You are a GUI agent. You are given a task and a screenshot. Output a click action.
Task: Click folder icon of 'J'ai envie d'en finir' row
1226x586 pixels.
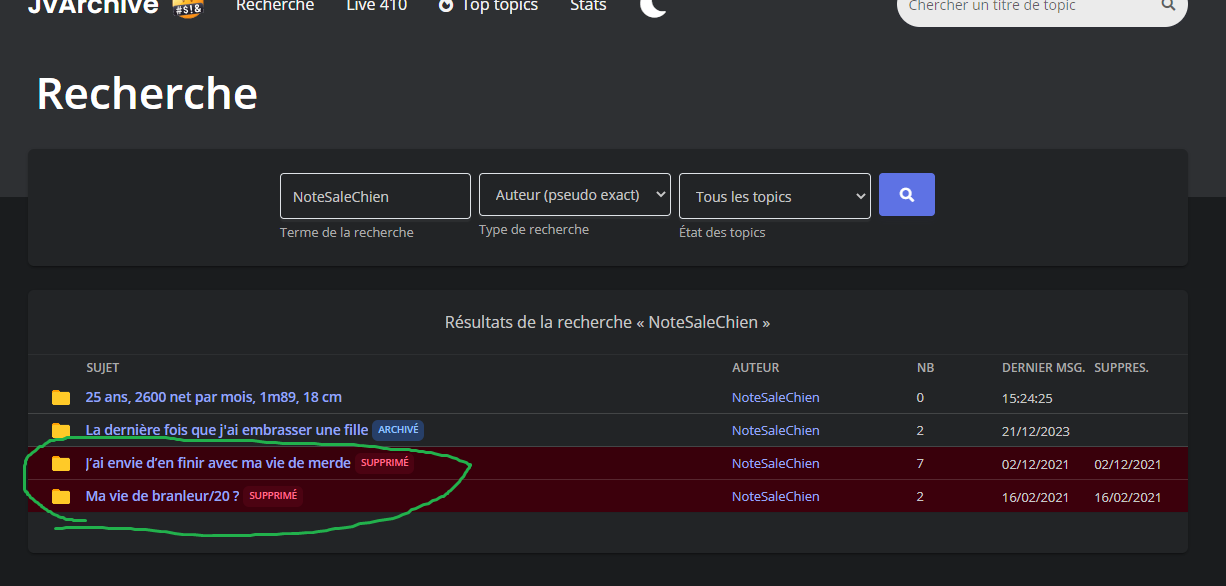point(61,464)
